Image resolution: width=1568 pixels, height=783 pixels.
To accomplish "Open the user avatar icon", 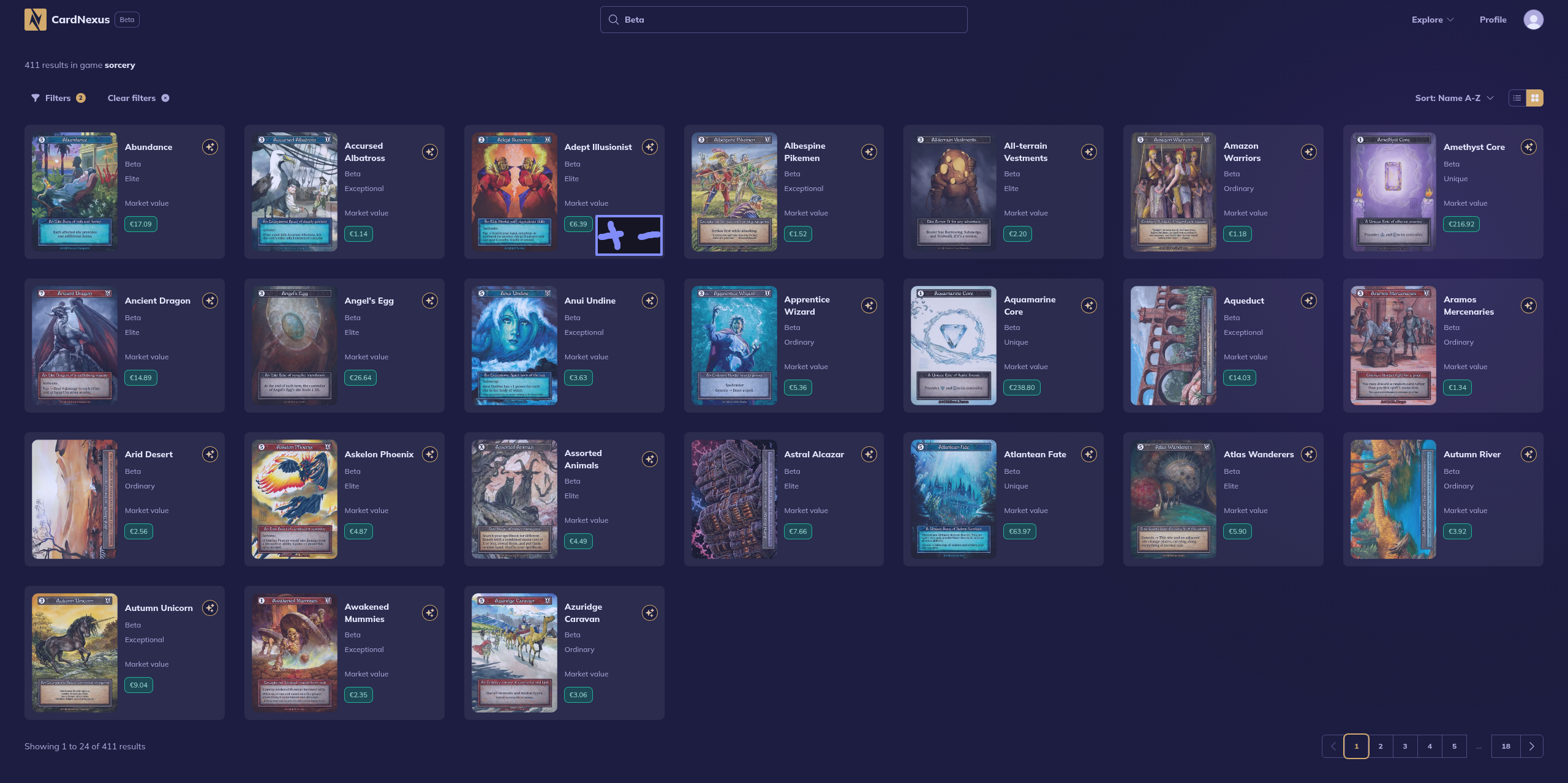I will pyautogui.click(x=1533, y=20).
